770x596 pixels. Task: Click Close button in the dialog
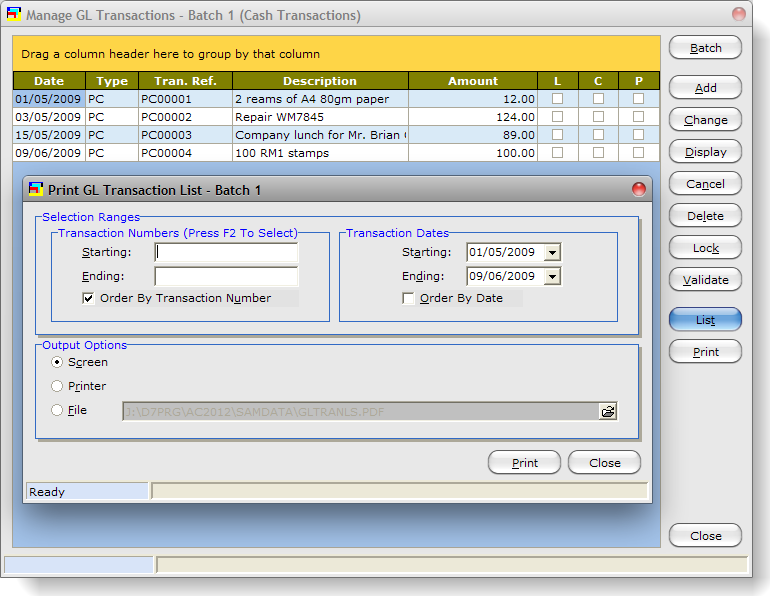click(x=605, y=463)
